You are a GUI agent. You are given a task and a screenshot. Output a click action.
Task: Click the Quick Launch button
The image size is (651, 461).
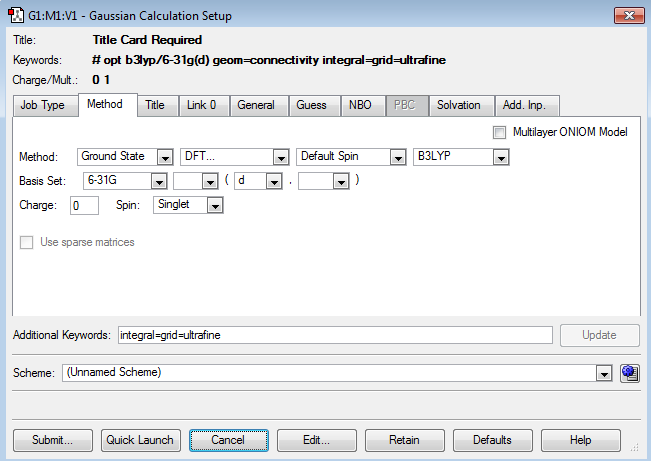tap(141, 440)
